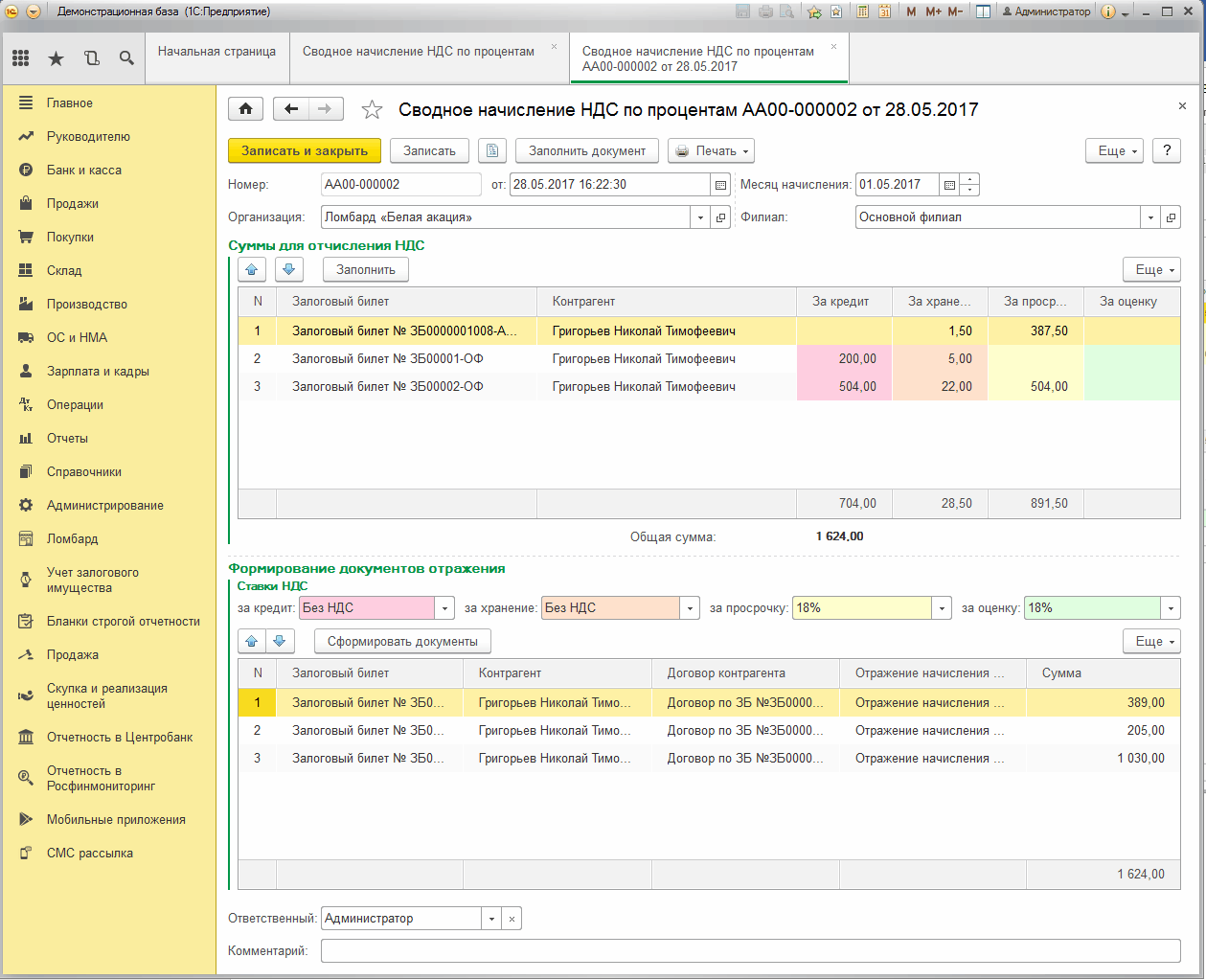Open the СМС рассылка section
Image resolution: width=1206 pixels, height=980 pixels.
click(90, 854)
